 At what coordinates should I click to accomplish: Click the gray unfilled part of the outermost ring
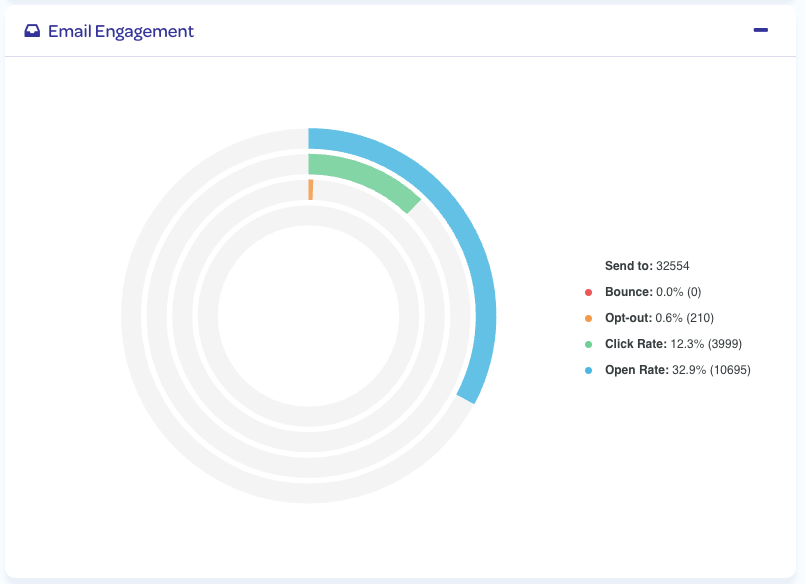click(x=134, y=316)
